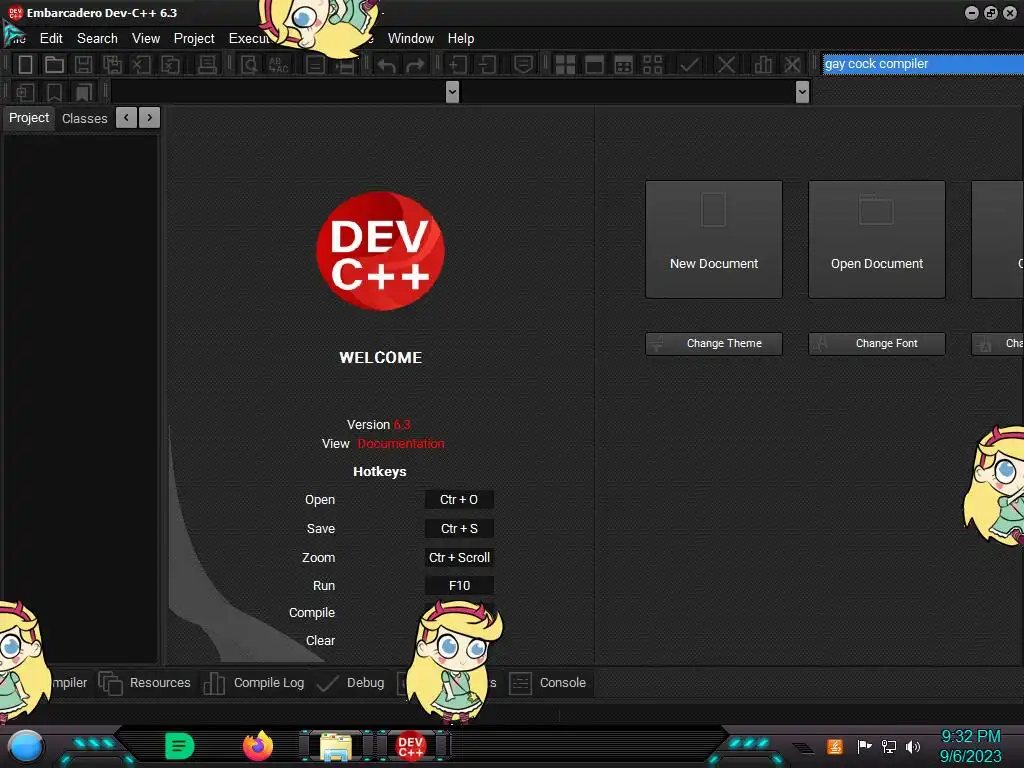The image size is (1024, 768).
Task: Click the Undo arrow icon
Action: pyautogui.click(x=386, y=65)
